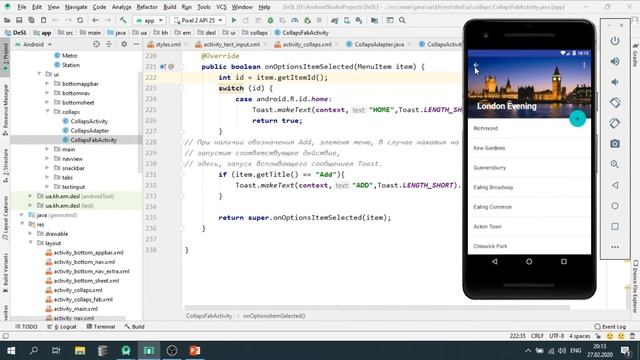
Task: Click CRLF line separator in status bar
Action: [537, 336]
